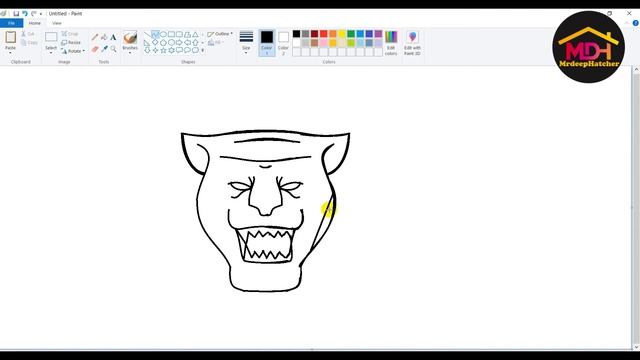Click Edit with Paint 3D

412,43
